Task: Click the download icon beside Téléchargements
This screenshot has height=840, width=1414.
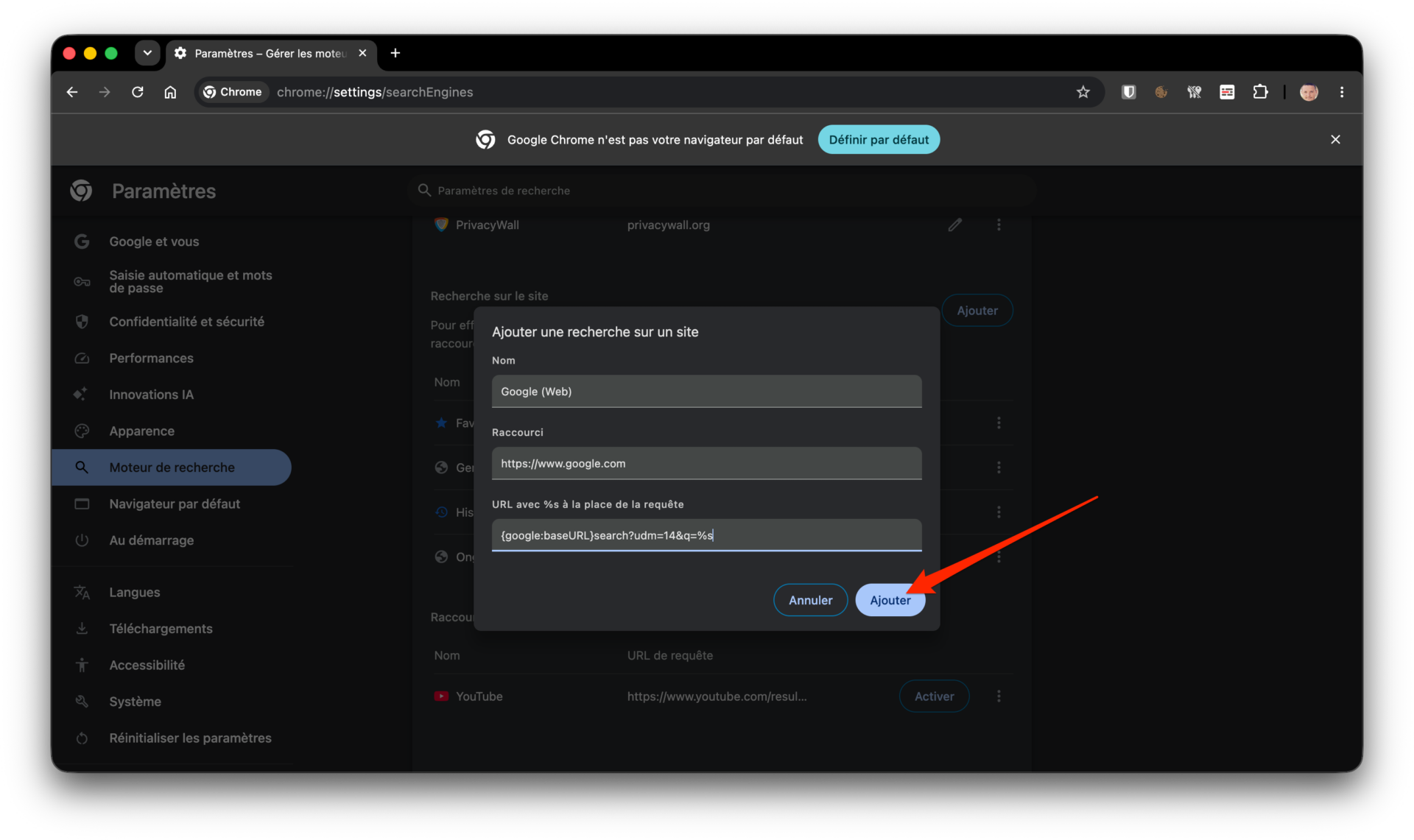Action: 82,629
